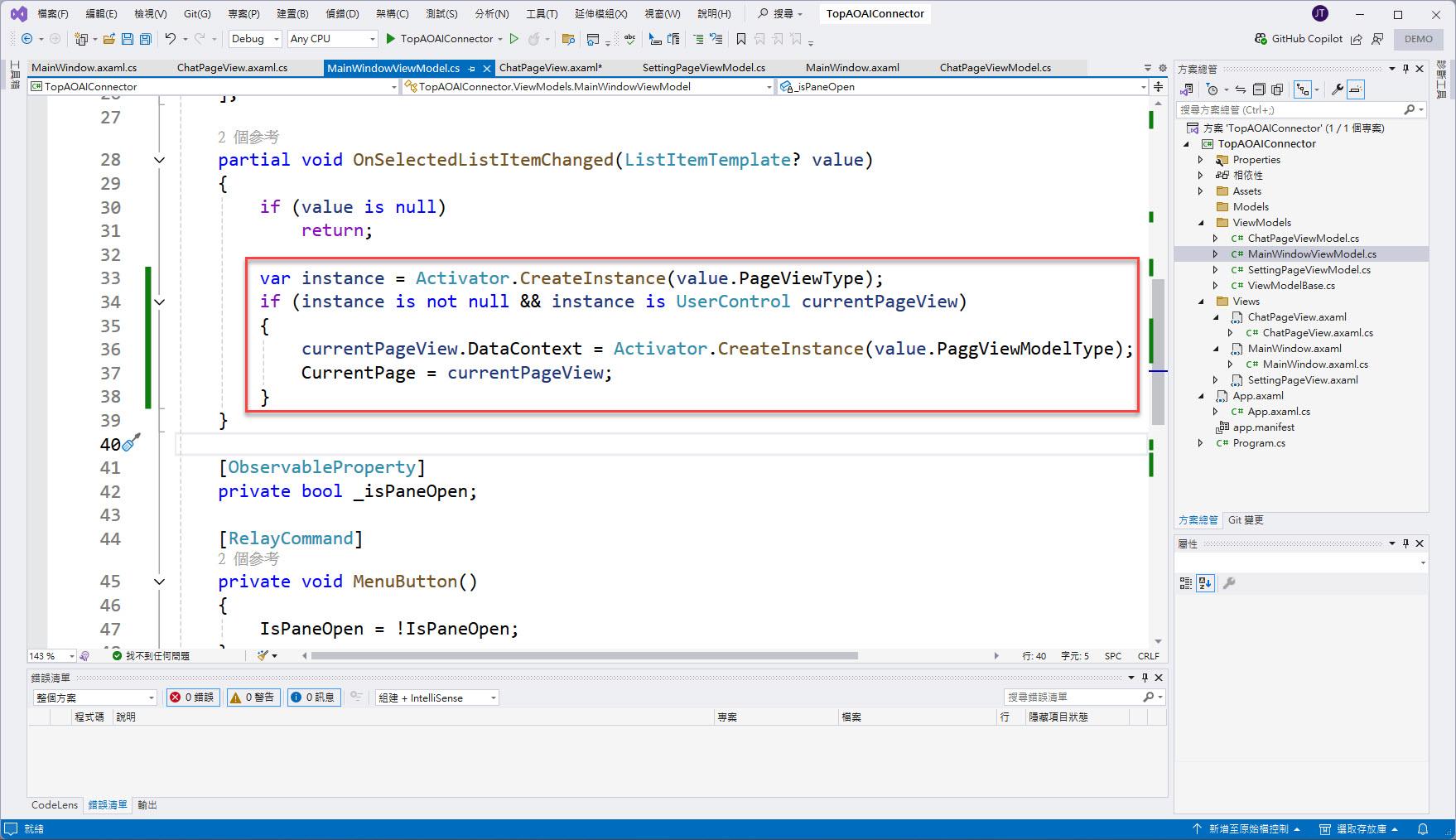
Task: Click the JT account avatar
Action: [x=1320, y=13]
